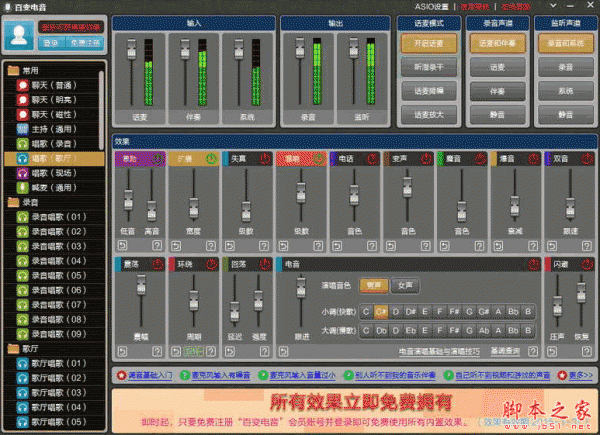
Task: Select 女声 as singing voice
Action: pos(405,285)
